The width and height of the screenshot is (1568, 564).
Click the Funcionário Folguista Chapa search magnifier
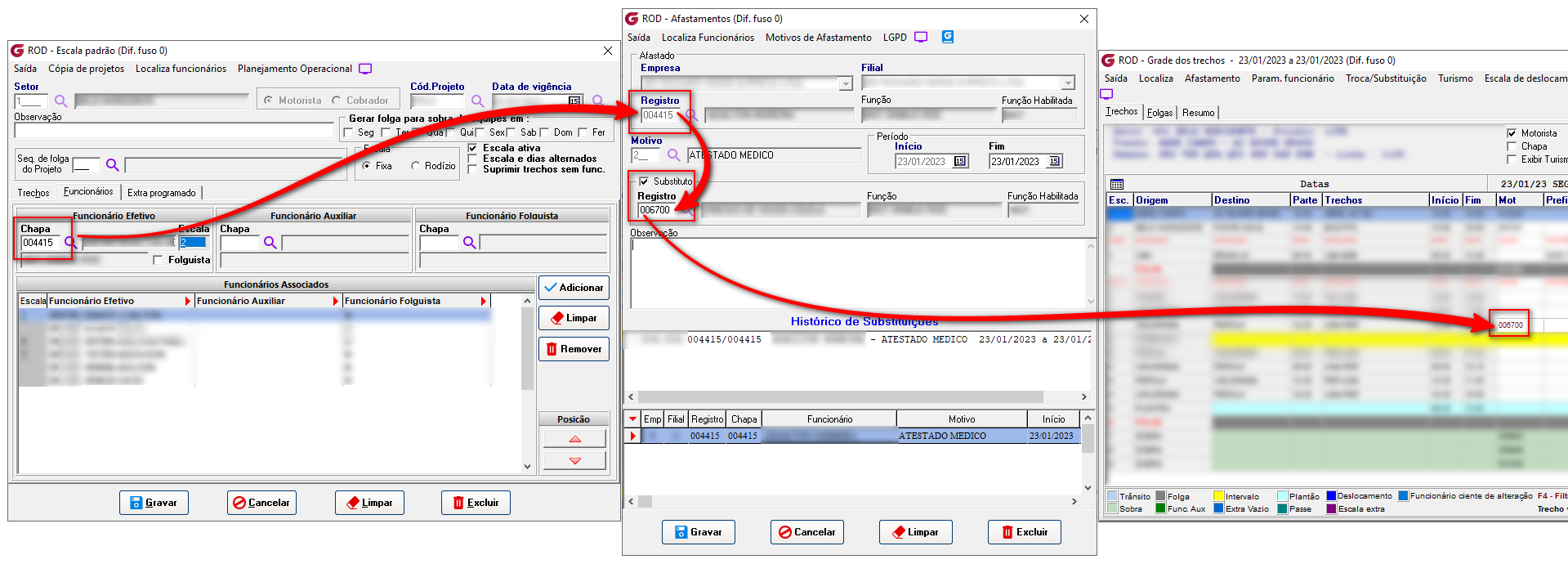(x=469, y=243)
